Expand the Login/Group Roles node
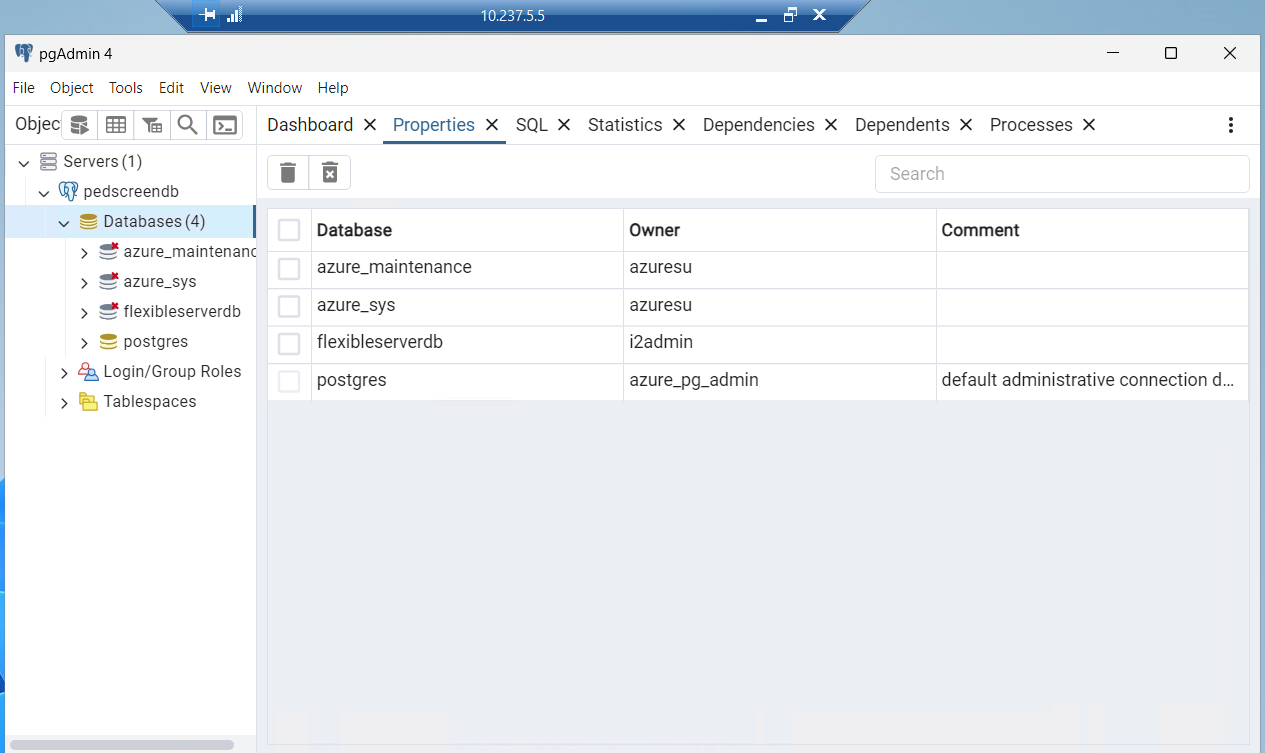Screen dimensions: 1265x753 click(x=64, y=372)
